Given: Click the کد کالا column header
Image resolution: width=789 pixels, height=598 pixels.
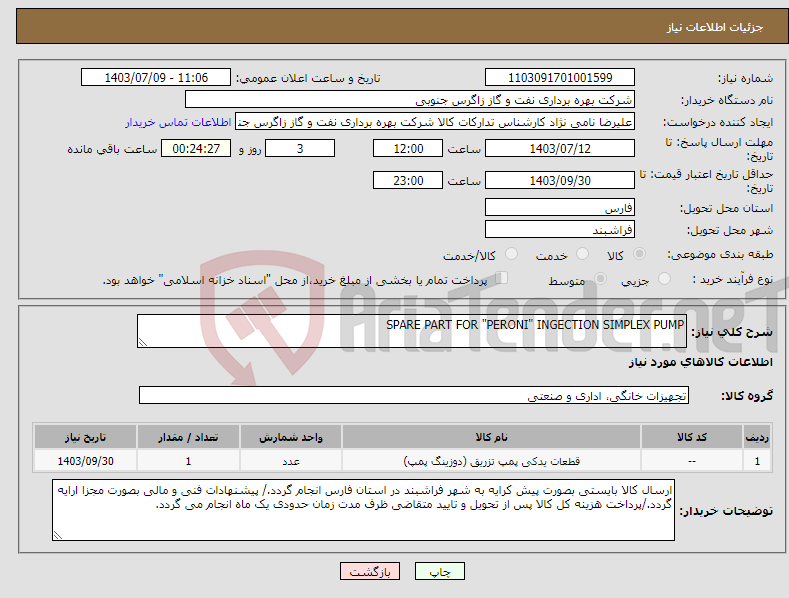Looking at the screenshot, I should click(x=692, y=437).
